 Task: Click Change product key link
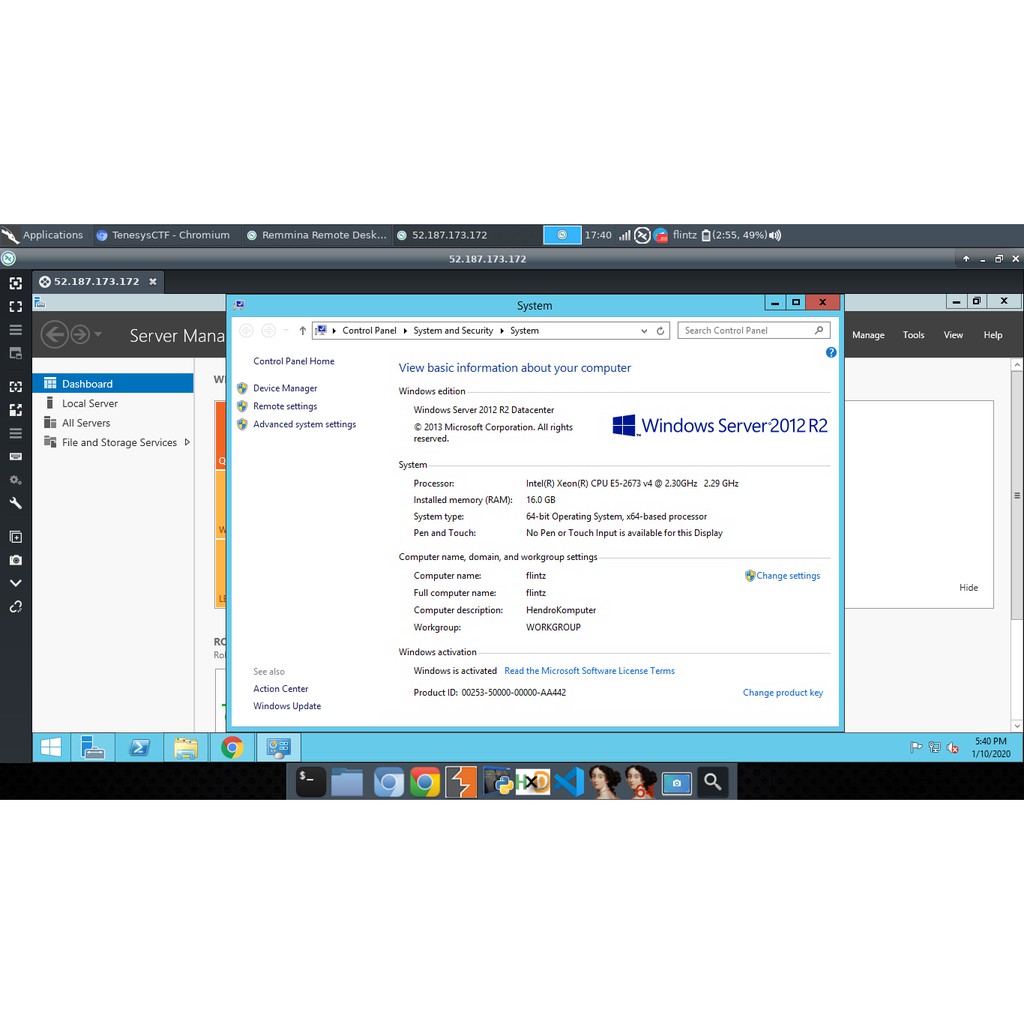point(782,692)
